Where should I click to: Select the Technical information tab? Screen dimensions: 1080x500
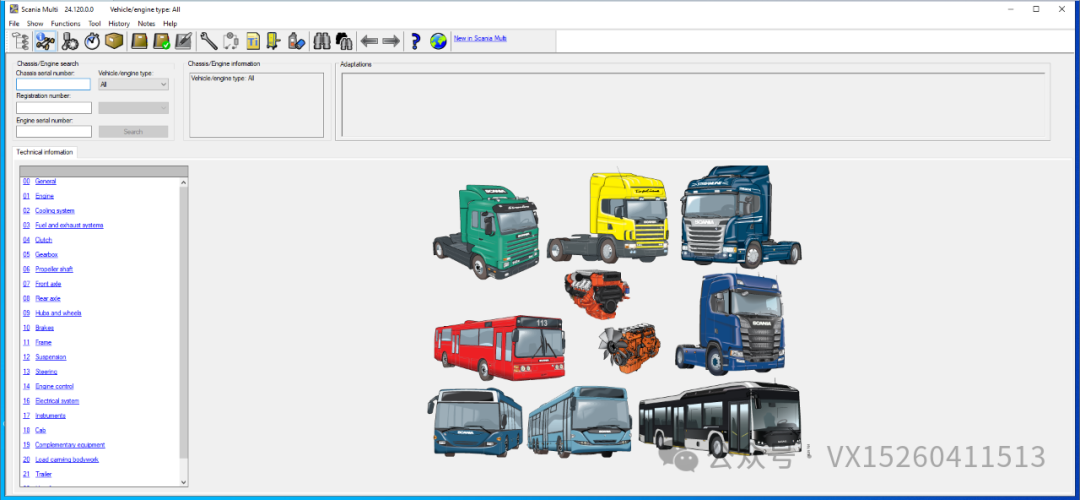click(x=45, y=152)
